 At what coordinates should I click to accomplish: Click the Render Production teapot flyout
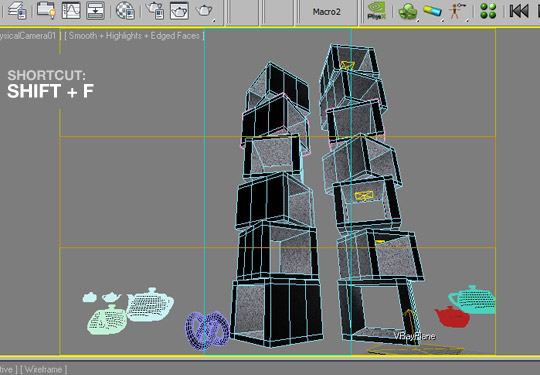pos(205,11)
